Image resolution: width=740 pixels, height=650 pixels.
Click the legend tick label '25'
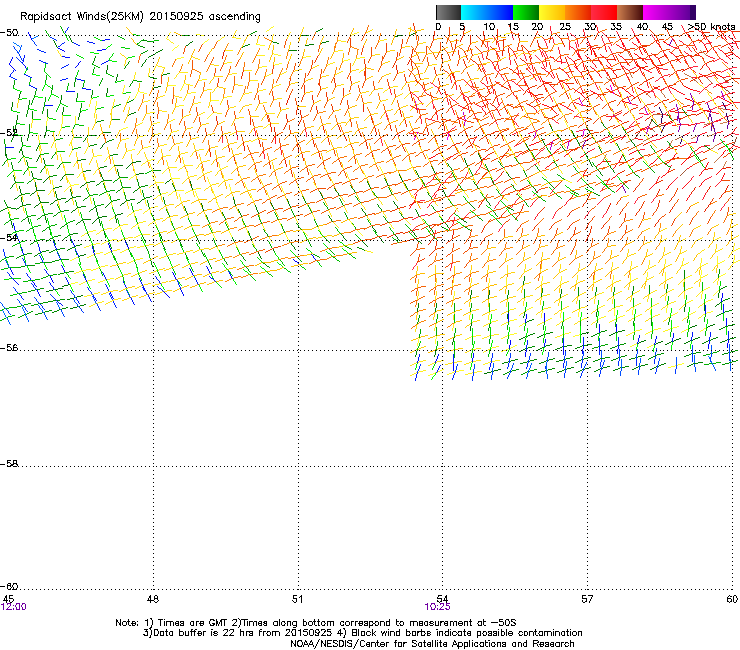[564, 27]
